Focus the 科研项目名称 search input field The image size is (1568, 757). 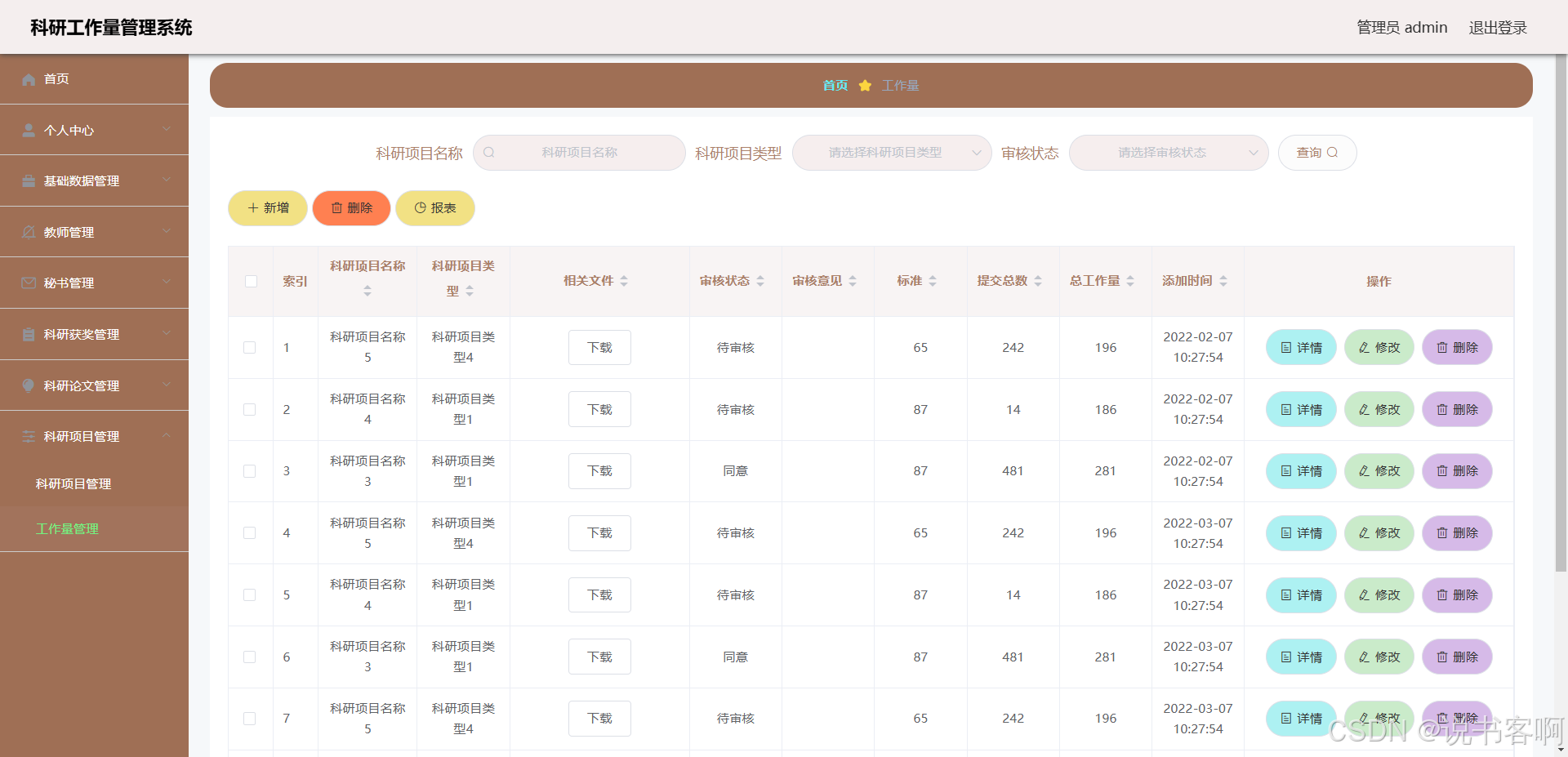580,153
